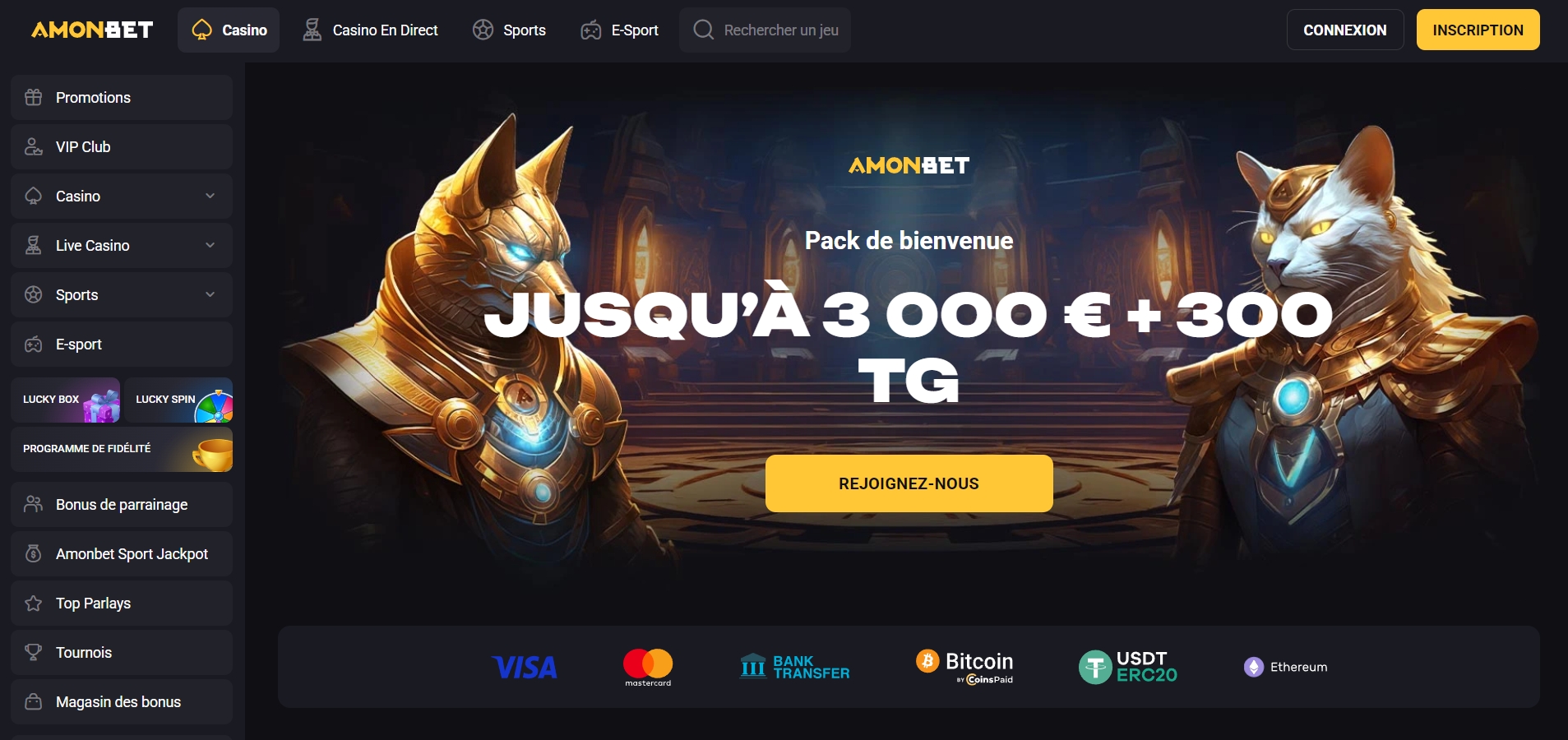
Task: Click the Promotions gift icon
Action: 33,97
